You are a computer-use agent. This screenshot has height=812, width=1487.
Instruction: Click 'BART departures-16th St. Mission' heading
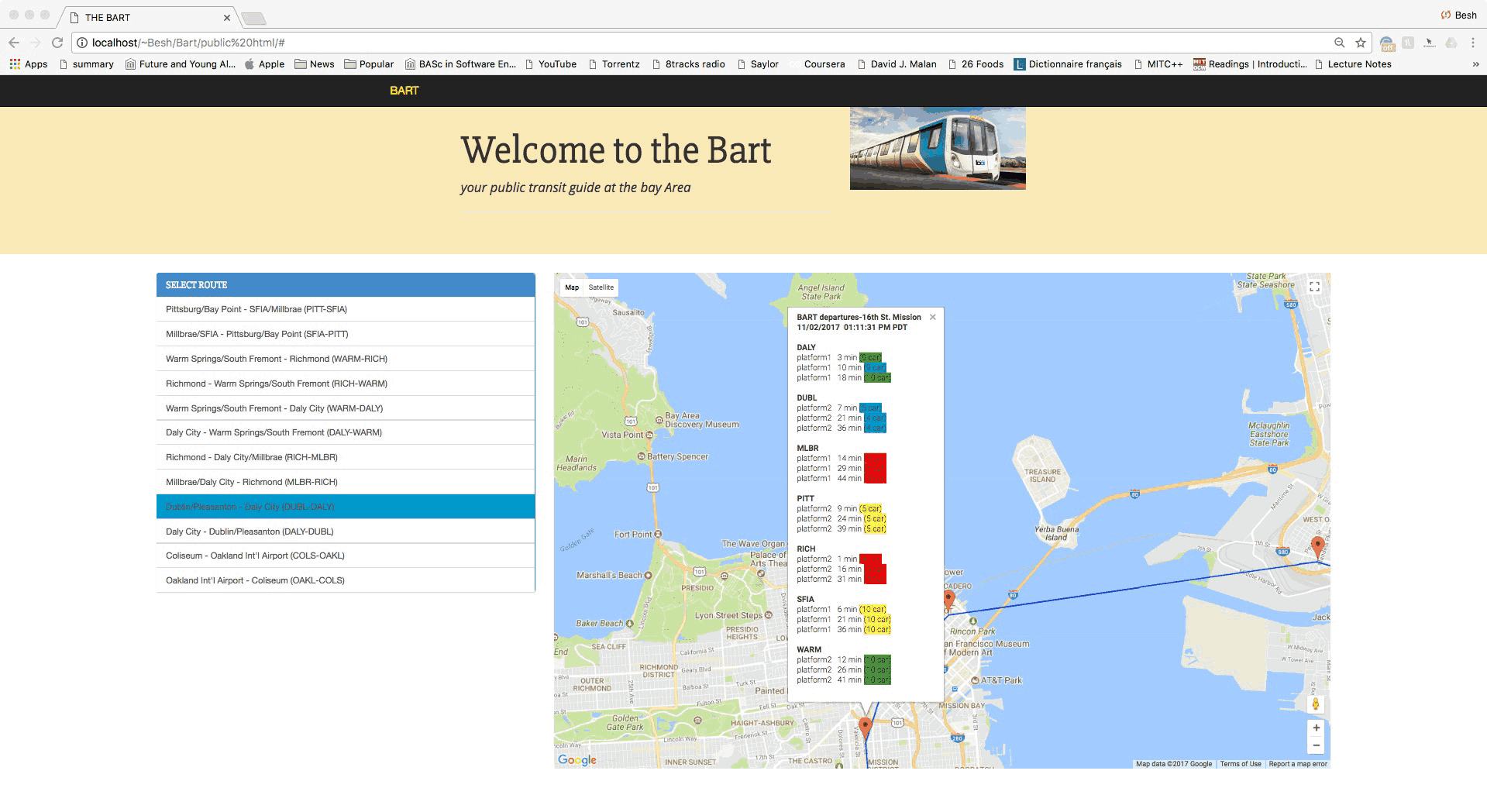[859, 317]
